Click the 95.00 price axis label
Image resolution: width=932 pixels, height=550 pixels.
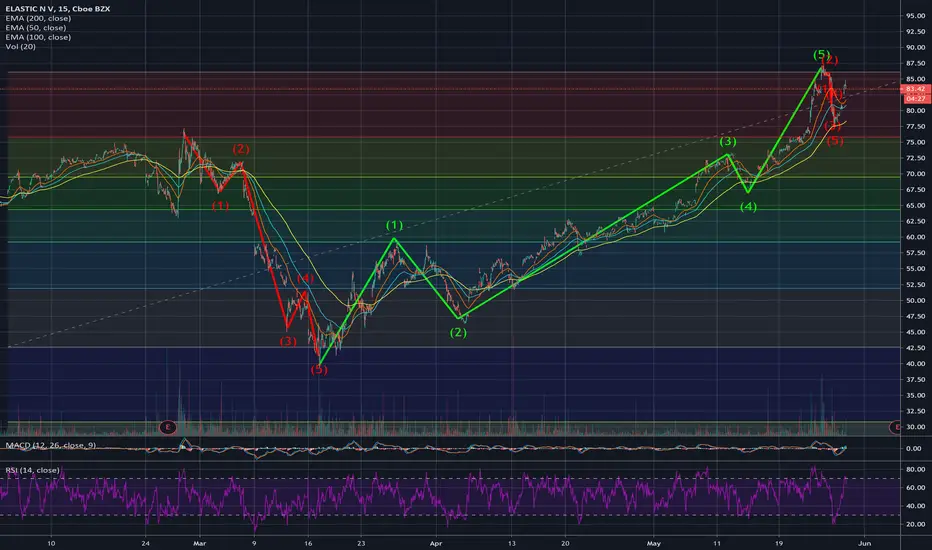click(915, 16)
